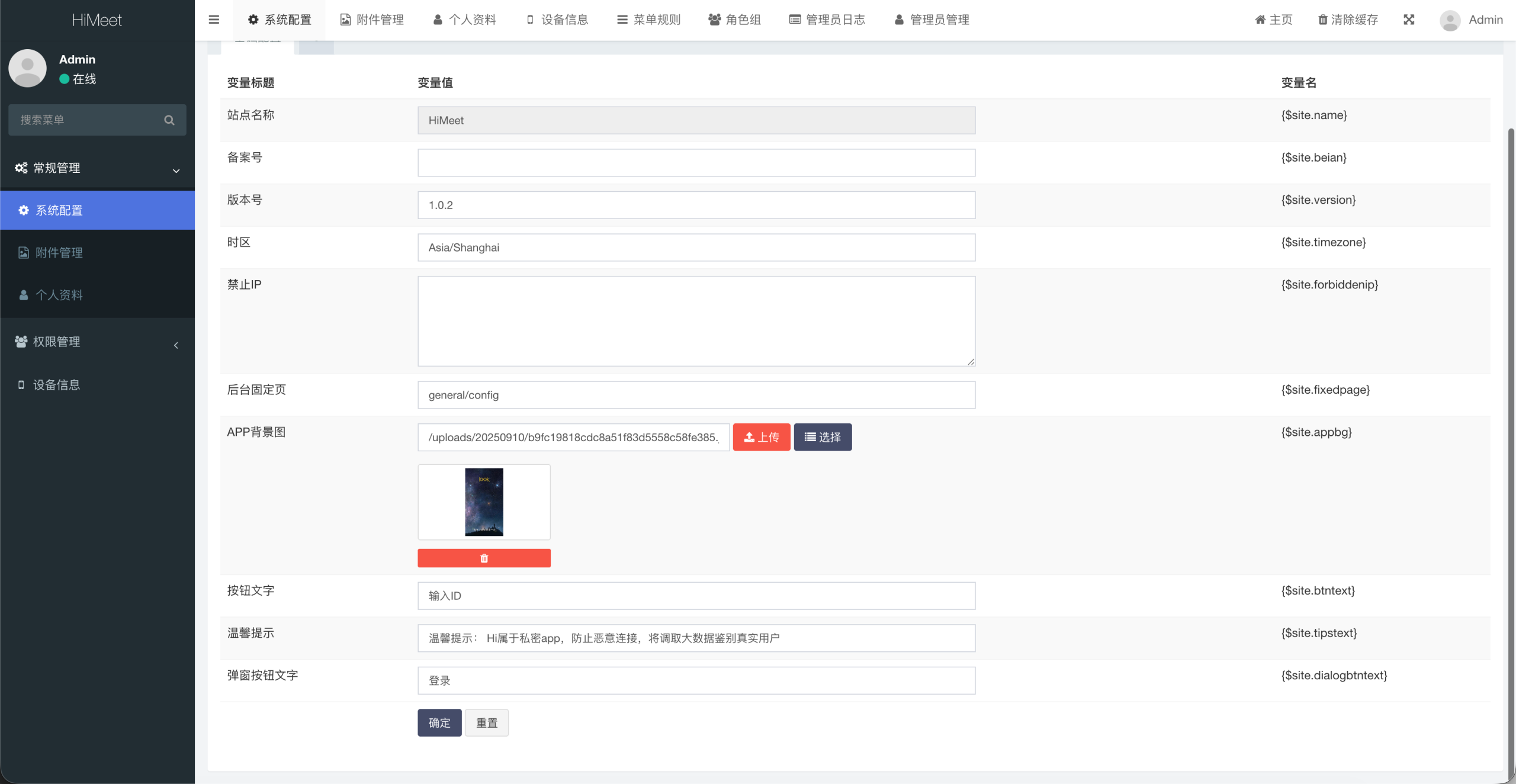The height and width of the screenshot is (784, 1516).
Task: Click the red trash delete button under thumbnail
Action: 484,558
